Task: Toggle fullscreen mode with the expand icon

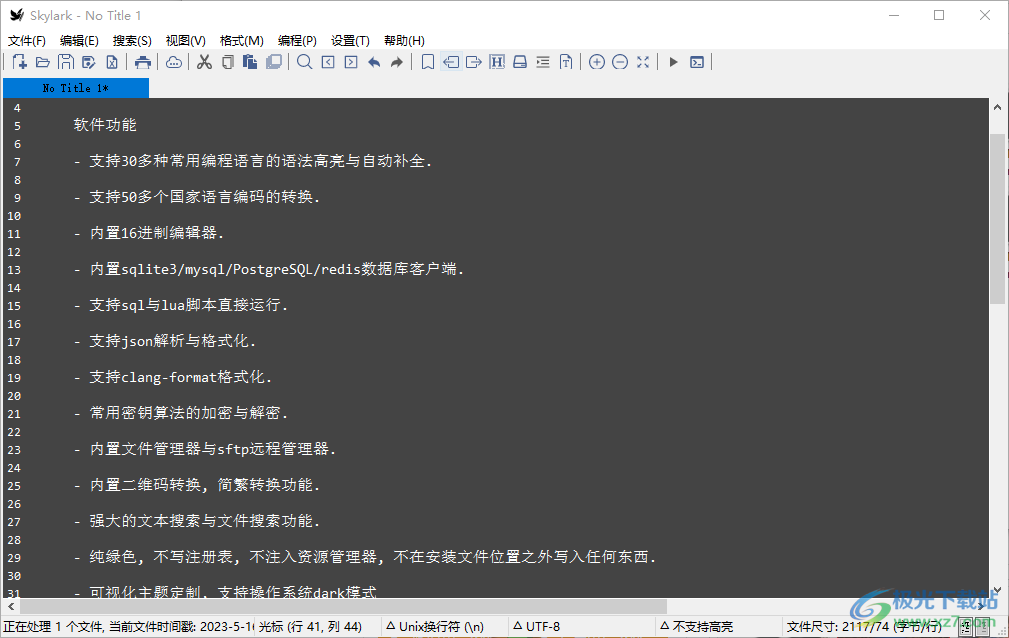Action: point(643,61)
